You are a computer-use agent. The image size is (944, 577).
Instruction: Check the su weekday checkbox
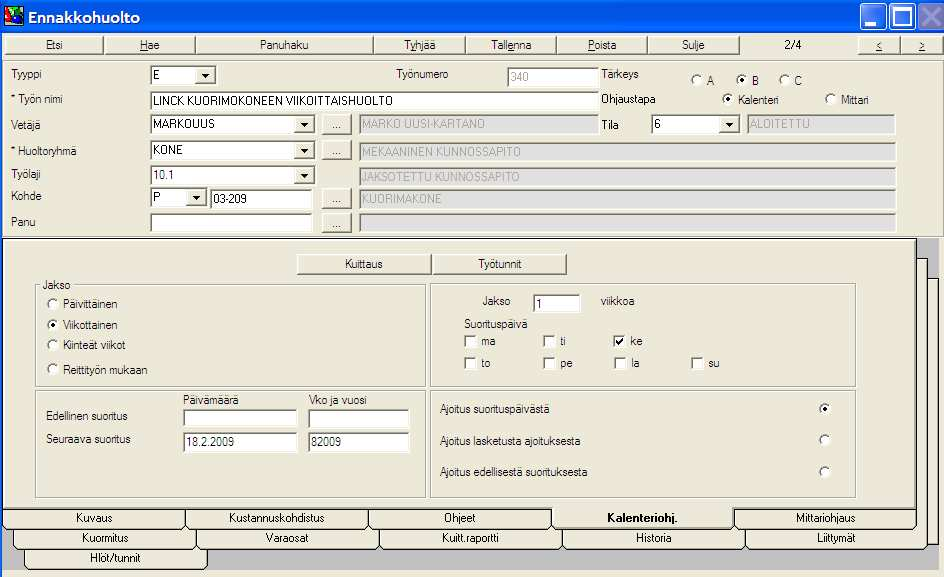(x=697, y=363)
